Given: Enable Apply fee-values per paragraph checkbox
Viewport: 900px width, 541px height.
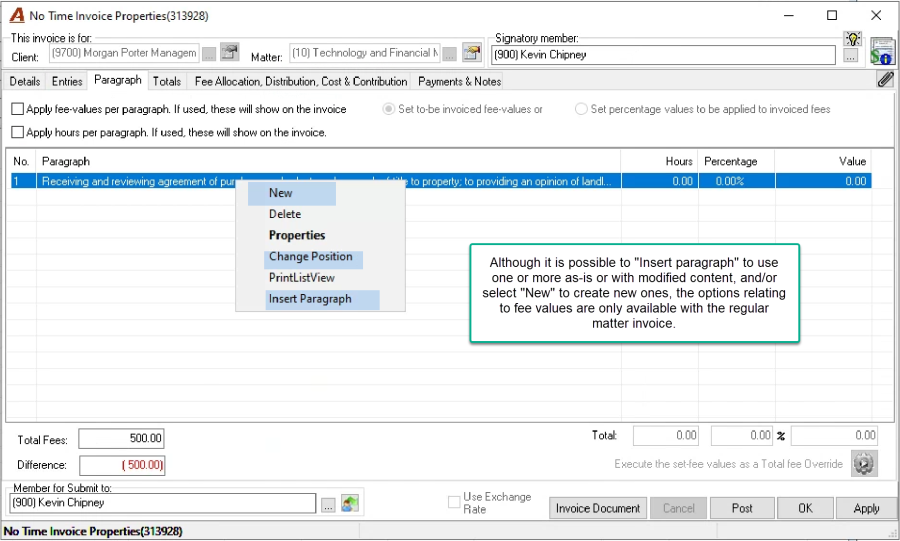Looking at the screenshot, I should (x=18, y=109).
